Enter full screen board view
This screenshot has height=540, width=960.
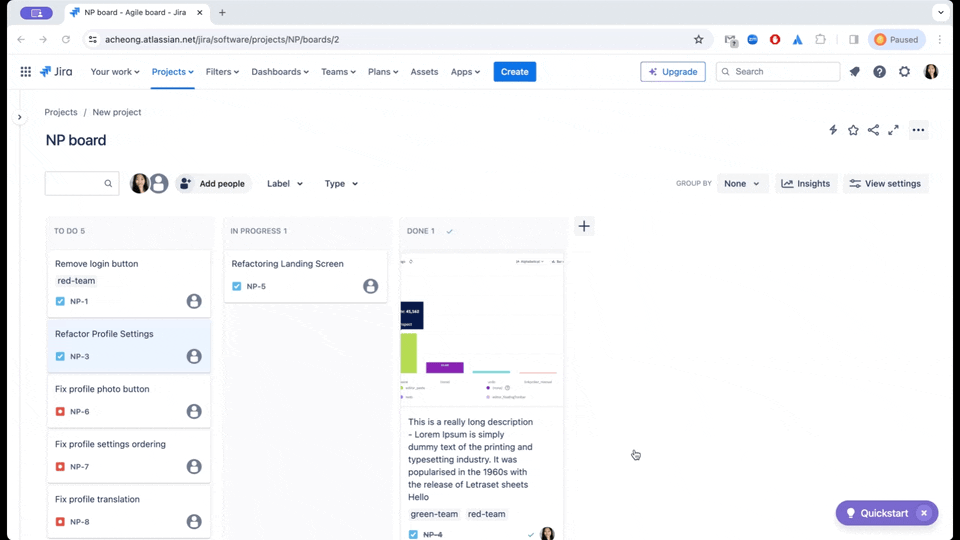(x=893, y=130)
